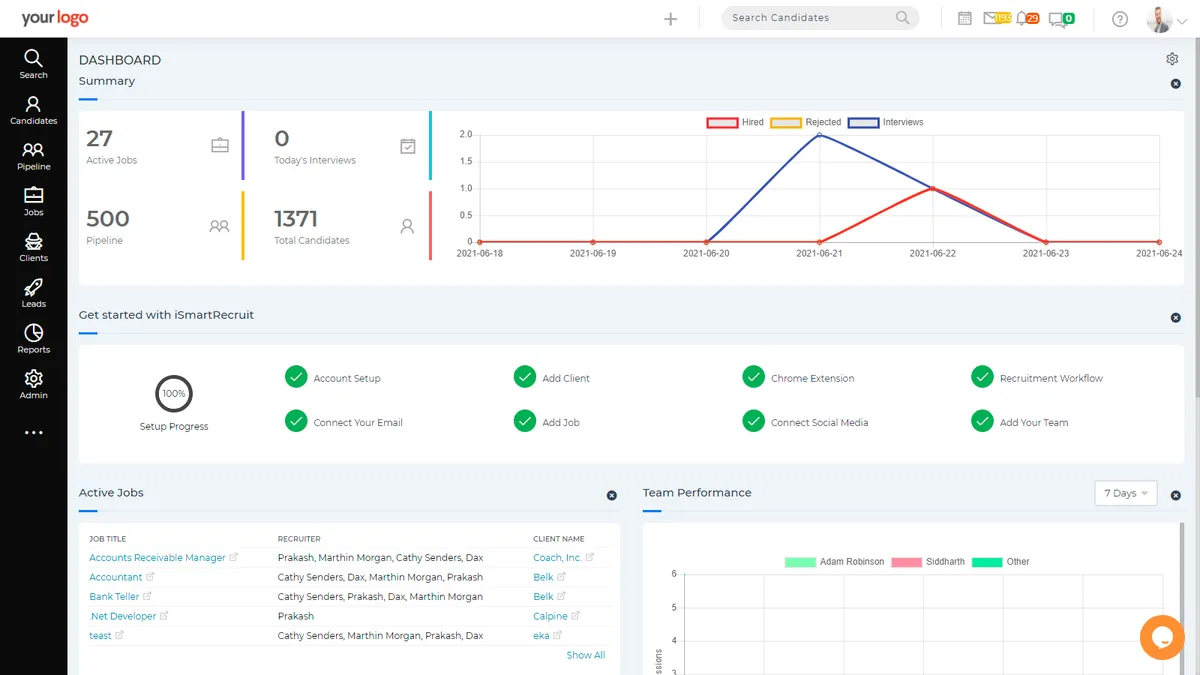Viewport: 1200px width, 675px height.
Task: Close the Active Jobs panel
Action: point(612,495)
